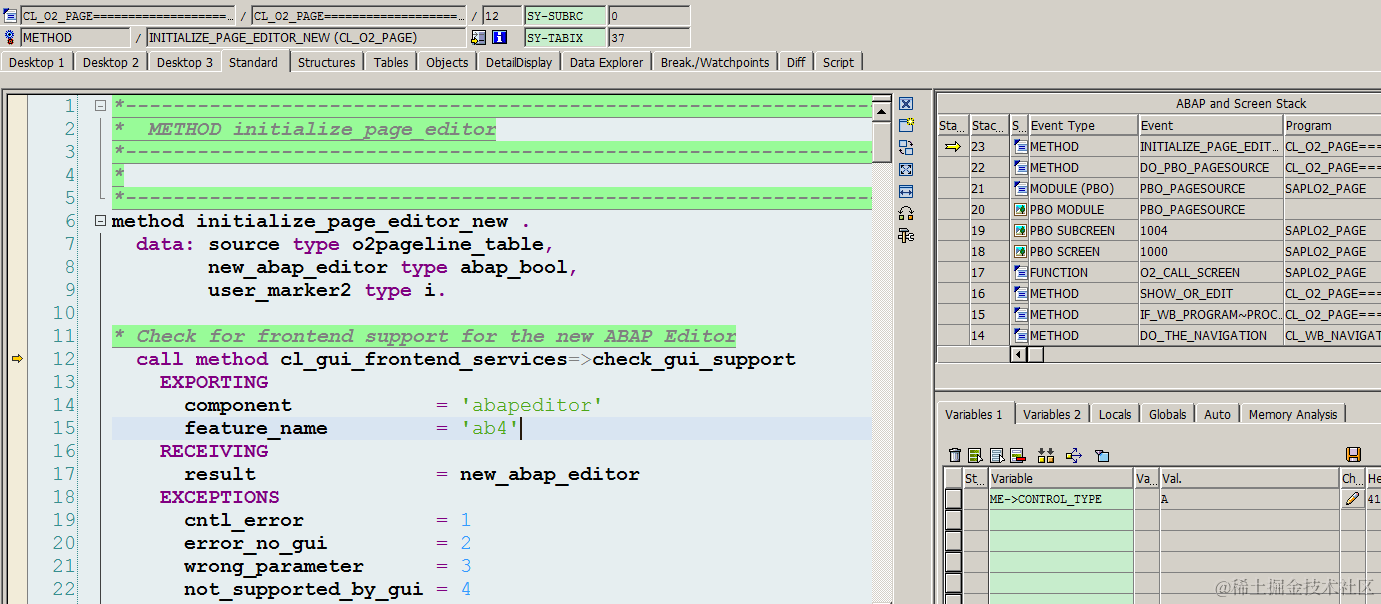Open the Break./Watchpoints tab
Image resolution: width=1381 pixels, height=604 pixels.
[x=715, y=62]
